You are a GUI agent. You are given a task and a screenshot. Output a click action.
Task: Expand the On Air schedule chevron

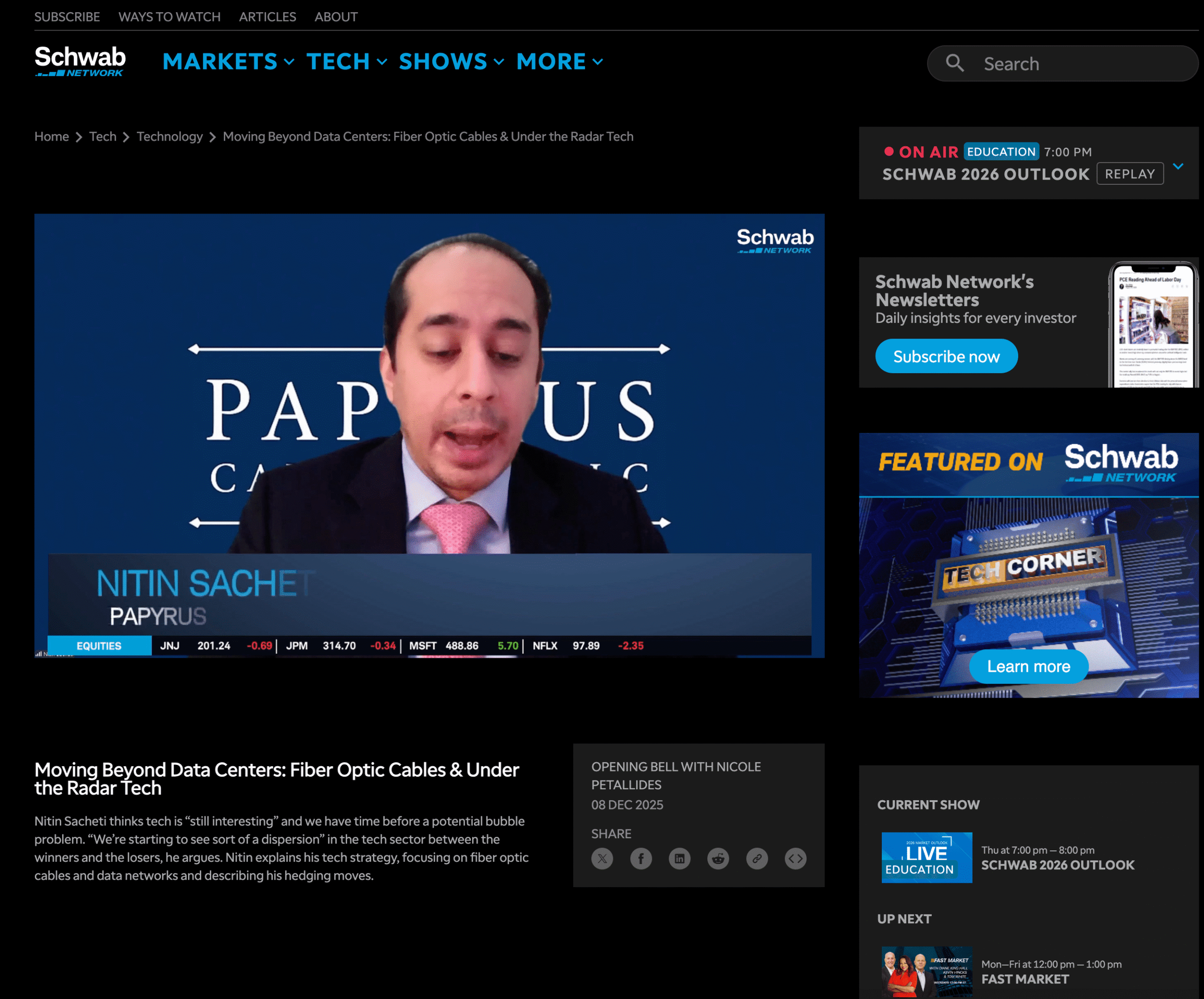coord(1178,166)
